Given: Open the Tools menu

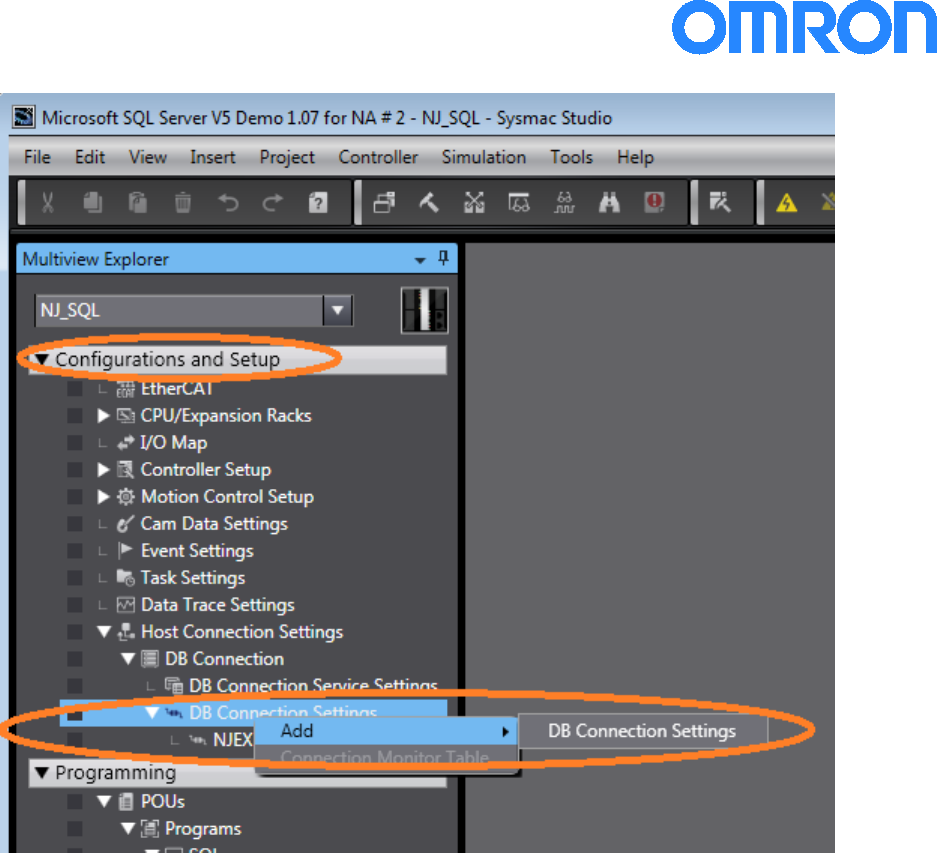Looking at the screenshot, I should coord(571,157).
